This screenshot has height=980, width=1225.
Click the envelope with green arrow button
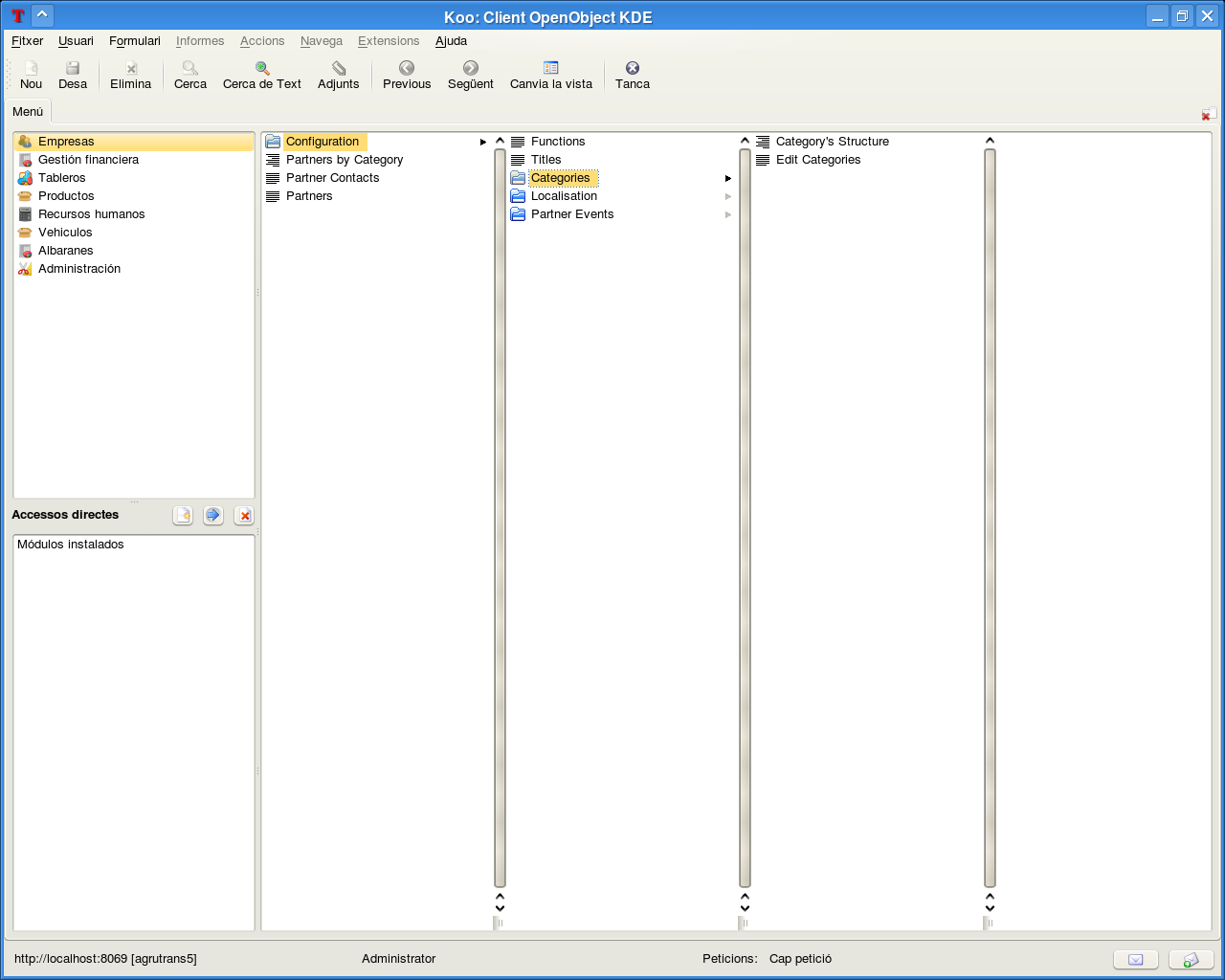(x=1192, y=959)
